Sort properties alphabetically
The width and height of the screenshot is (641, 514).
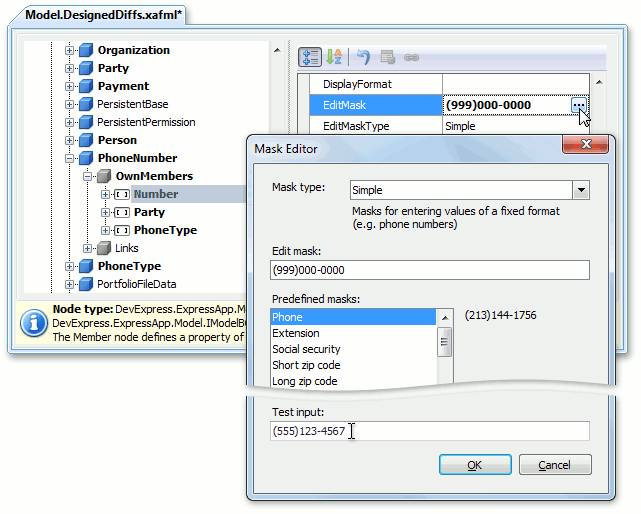click(x=334, y=57)
